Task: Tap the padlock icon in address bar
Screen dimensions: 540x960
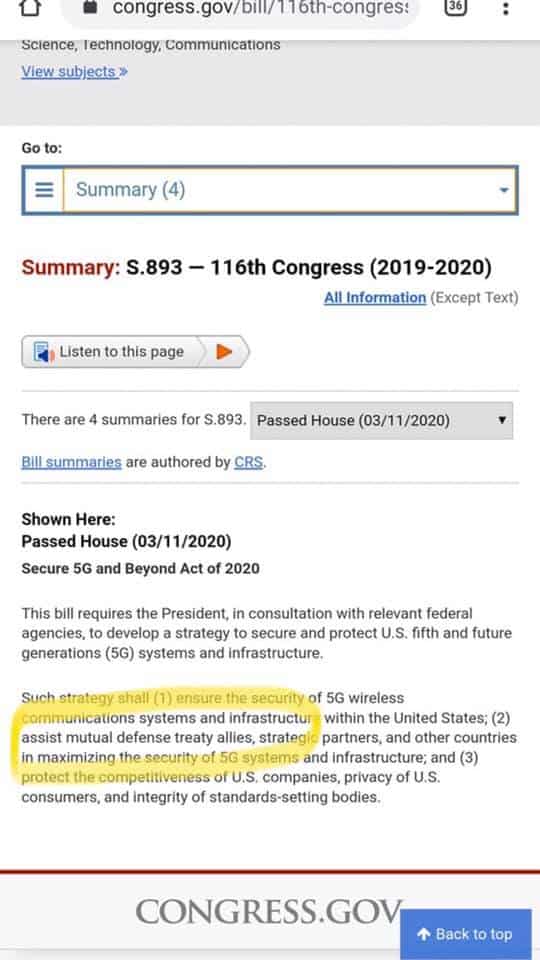Action: coord(90,7)
